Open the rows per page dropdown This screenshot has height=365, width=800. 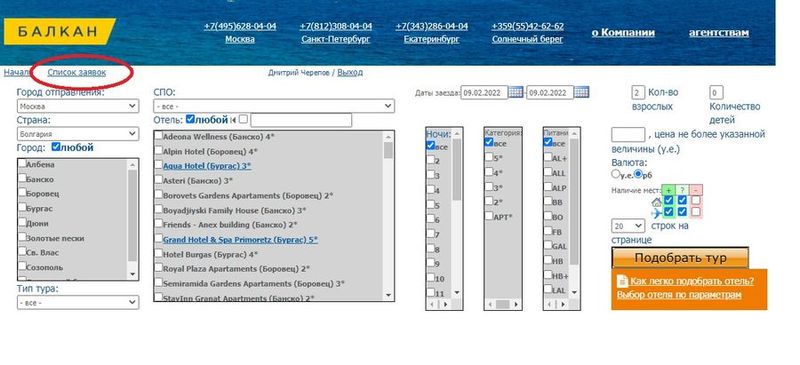point(628,226)
